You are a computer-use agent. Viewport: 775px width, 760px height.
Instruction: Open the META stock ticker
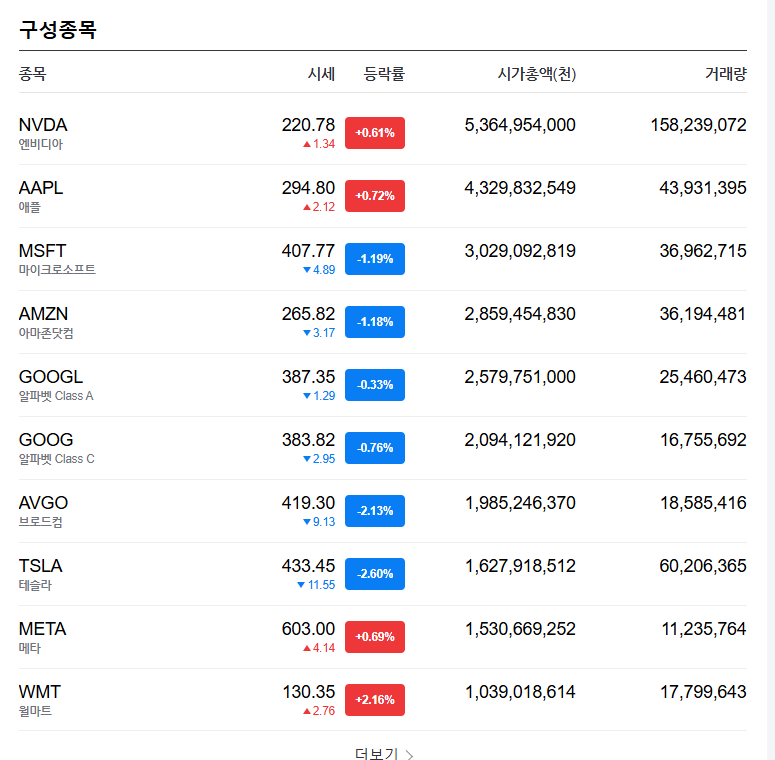tap(43, 629)
